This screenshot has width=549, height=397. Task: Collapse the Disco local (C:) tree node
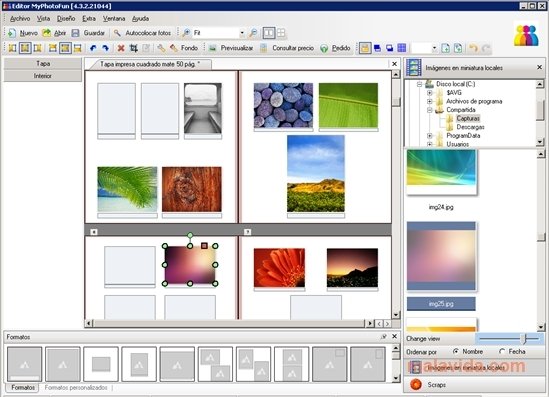pos(419,84)
